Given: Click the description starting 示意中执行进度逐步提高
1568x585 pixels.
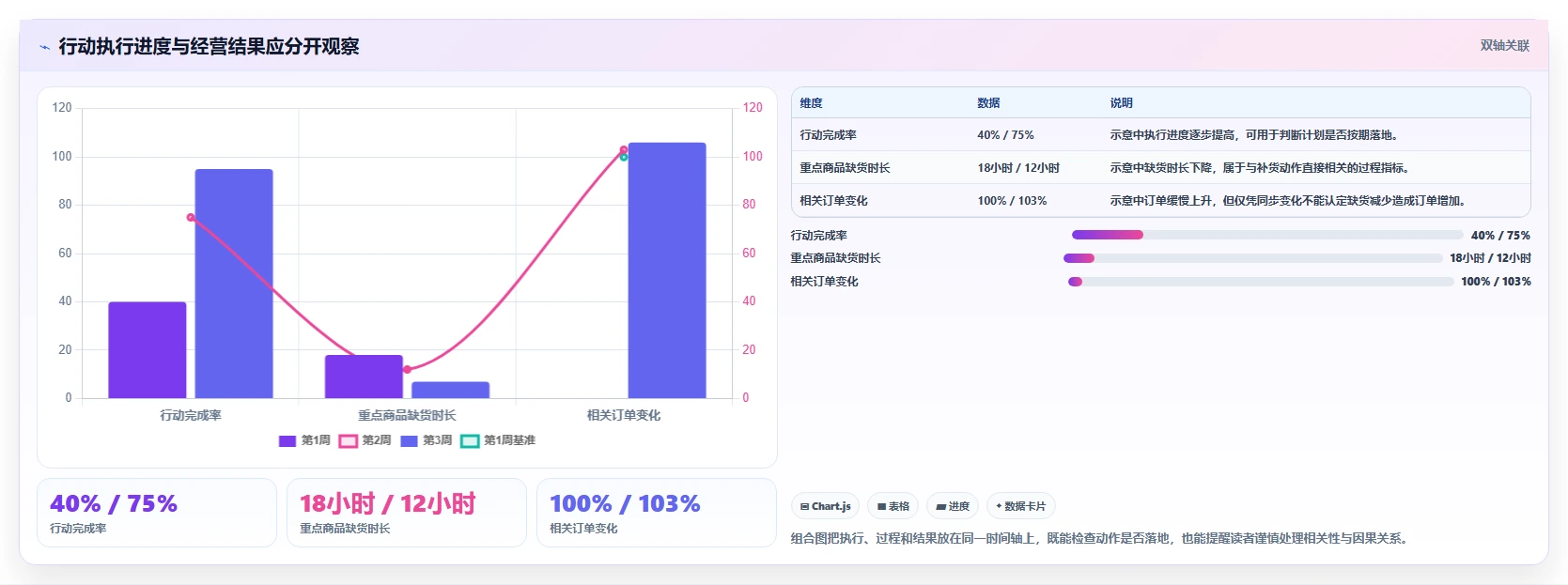Looking at the screenshot, I should [1256, 135].
